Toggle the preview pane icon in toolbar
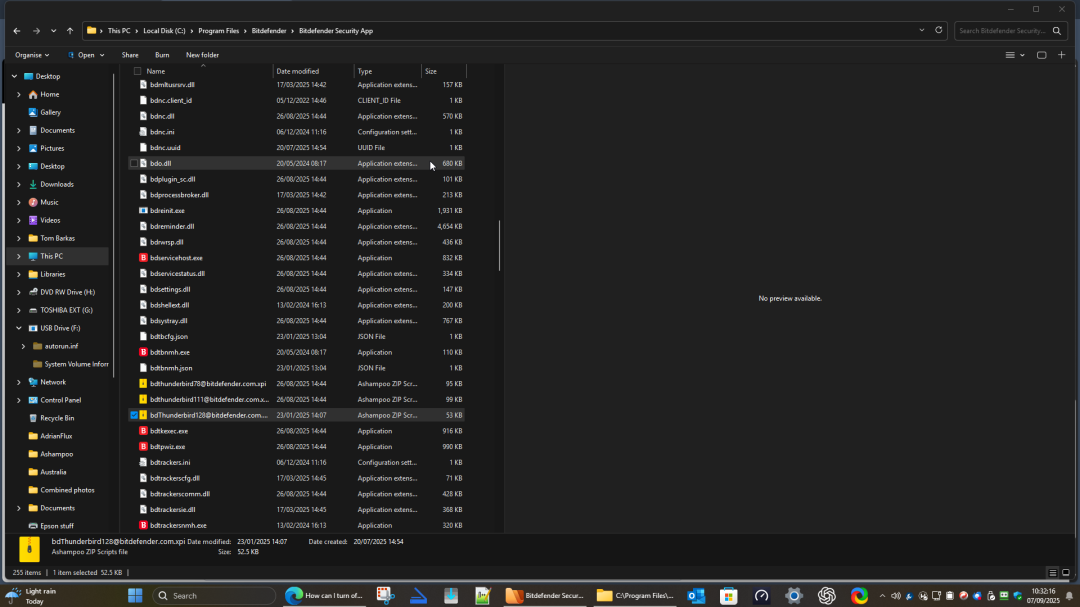This screenshot has height=607, width=1080. click(x=1041, y=55)
